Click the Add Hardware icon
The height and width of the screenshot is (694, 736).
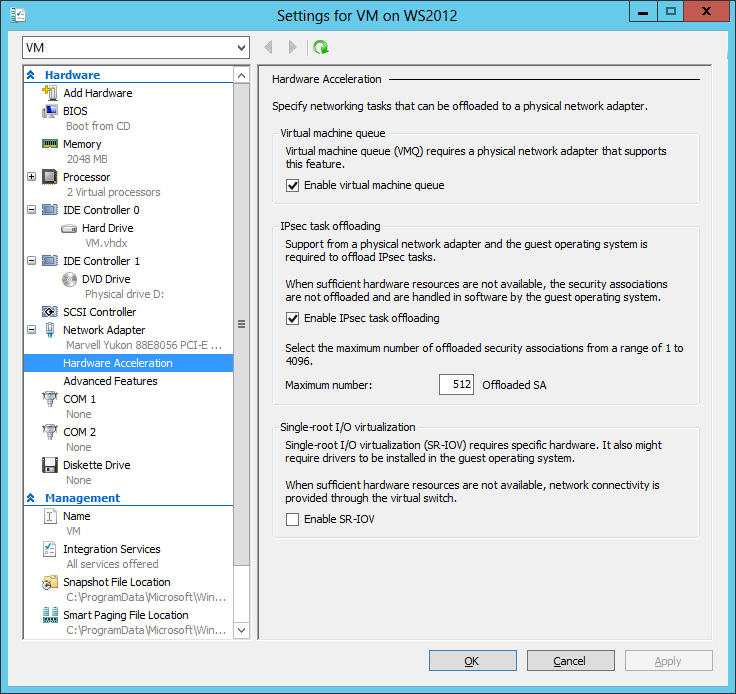tap(50, 93)
